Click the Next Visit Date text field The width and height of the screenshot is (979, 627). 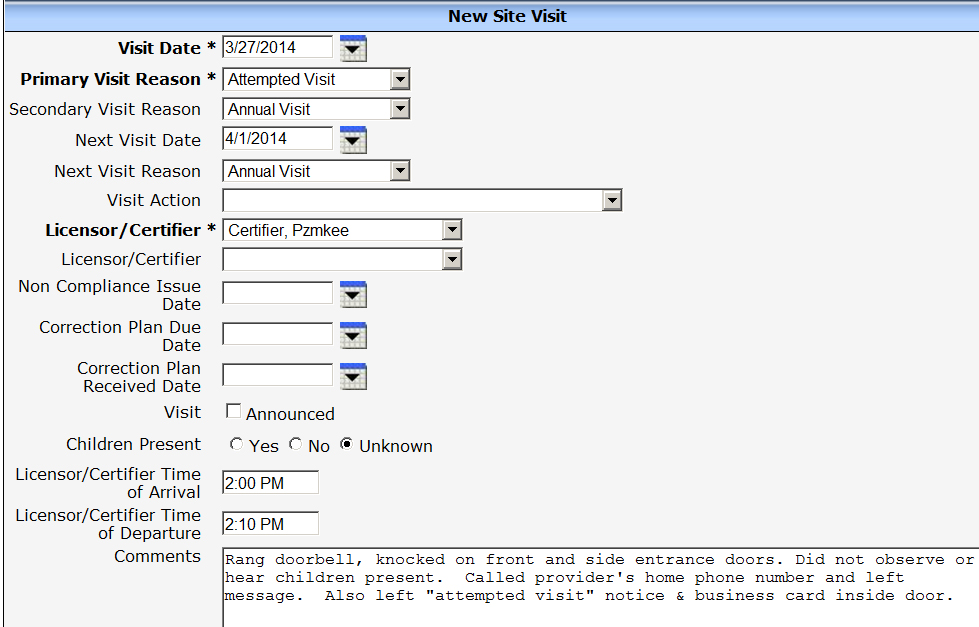click(x=277, y=139)
